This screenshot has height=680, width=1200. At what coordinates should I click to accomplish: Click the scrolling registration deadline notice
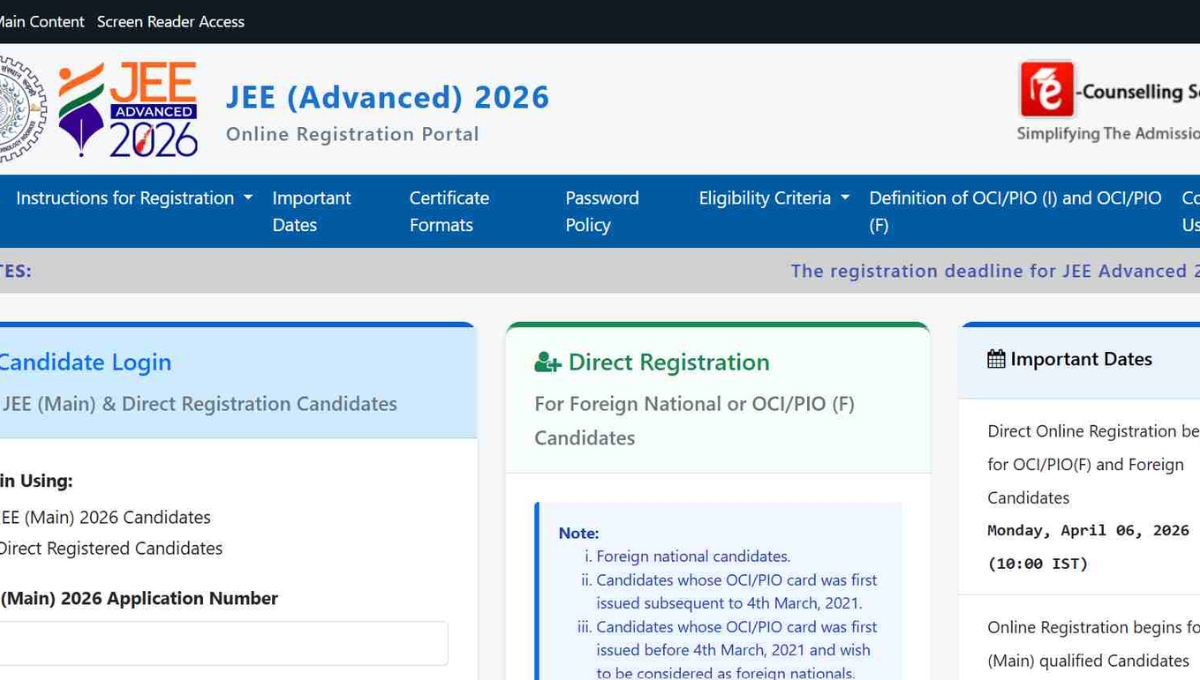click(x=995, y=271)
